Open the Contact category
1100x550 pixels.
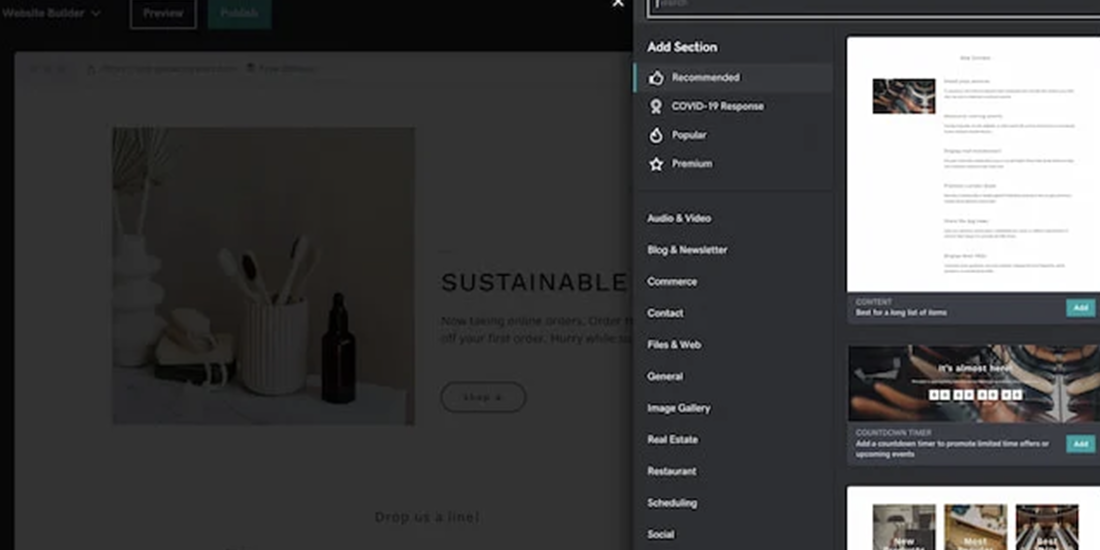pyautogui.click(x=665, y=313)
